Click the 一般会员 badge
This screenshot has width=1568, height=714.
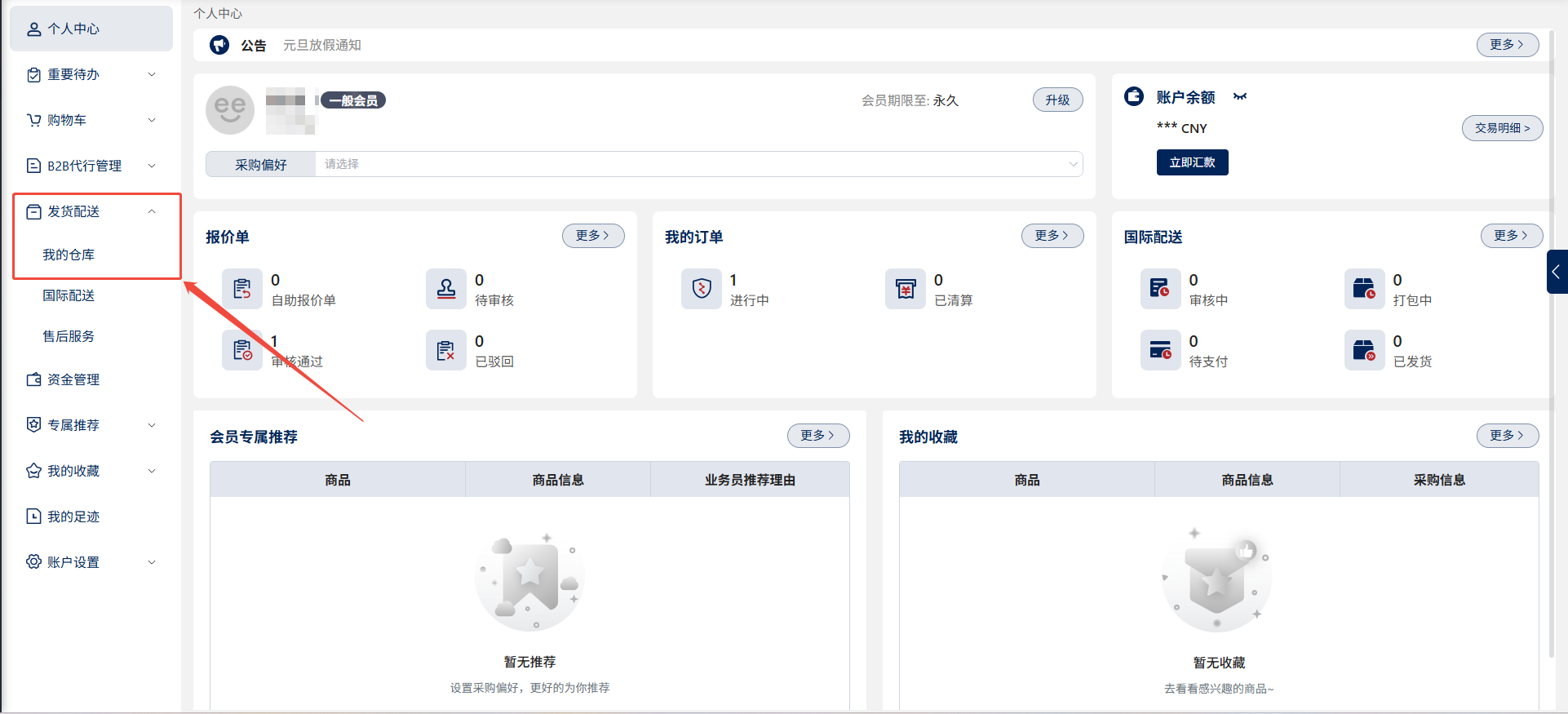pyautogui.click(x=353, y=100)
